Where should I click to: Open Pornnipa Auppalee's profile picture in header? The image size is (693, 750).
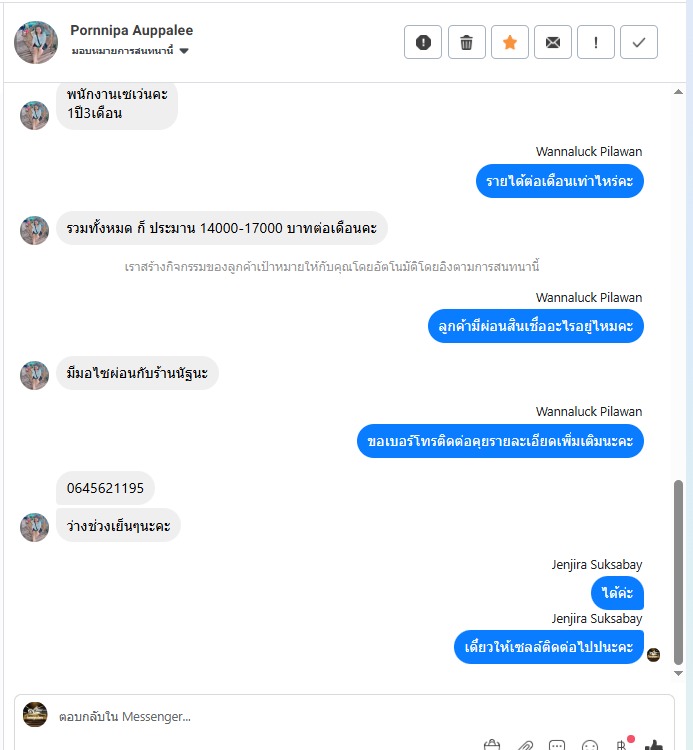pos(36,42)
